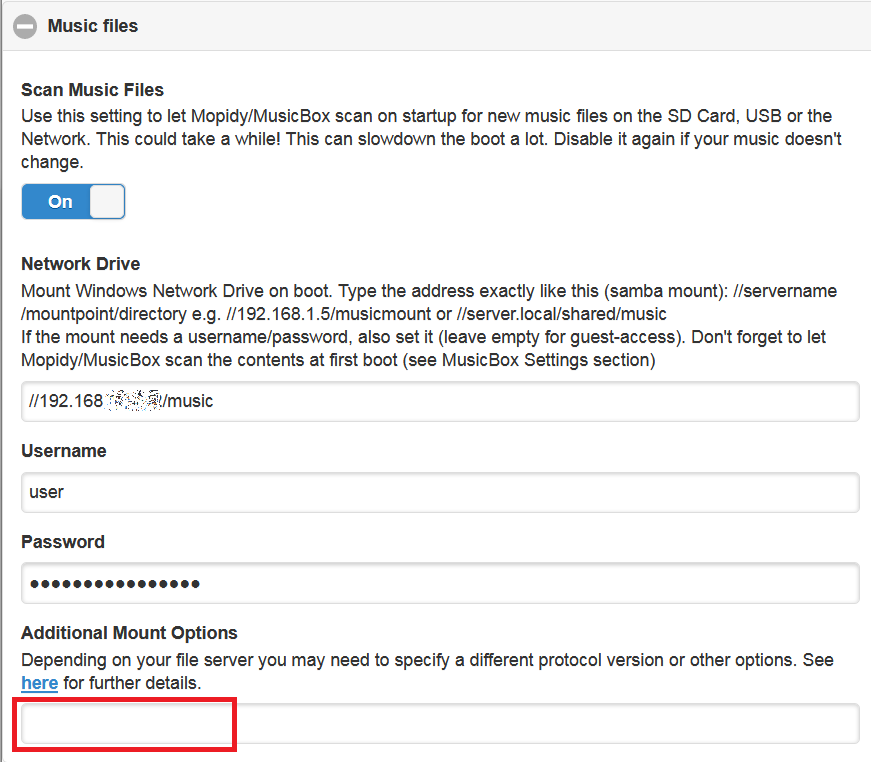Click into the Username text box

[x=440, y=492]
